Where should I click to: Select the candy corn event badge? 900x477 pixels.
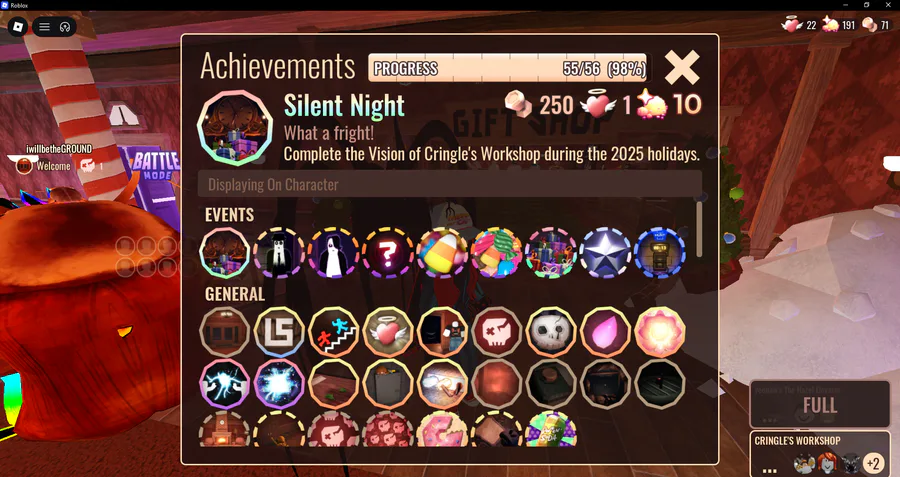[x=442, y=253]
